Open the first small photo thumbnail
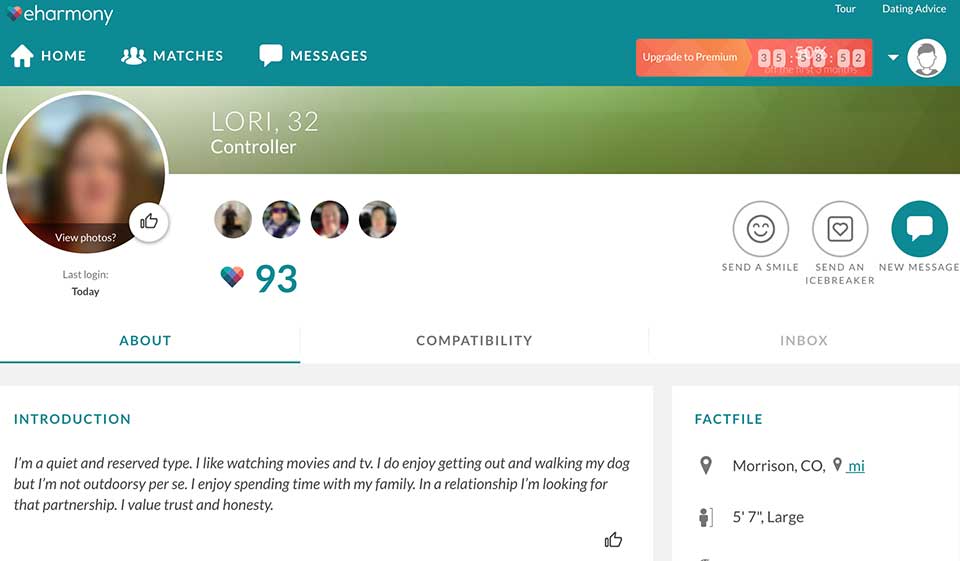The image size is (960, 561). [233, 220]
